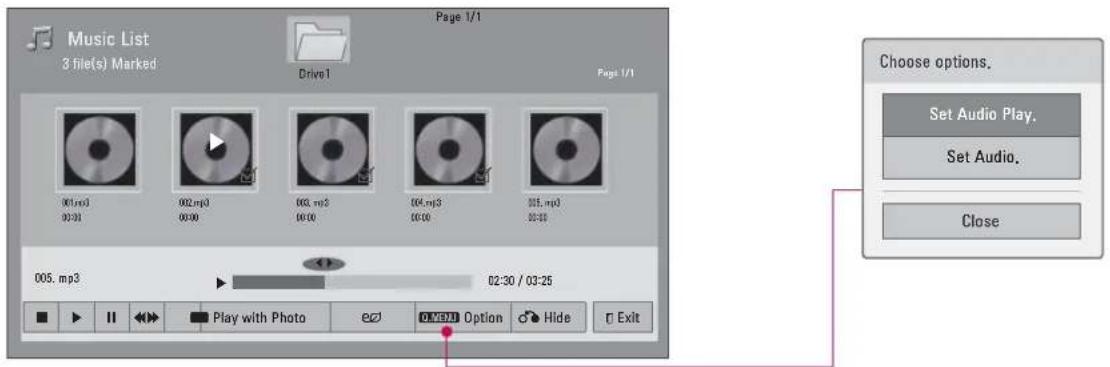
Task: Choose Set Audio Play. in options popup
Action: [981, 115]
